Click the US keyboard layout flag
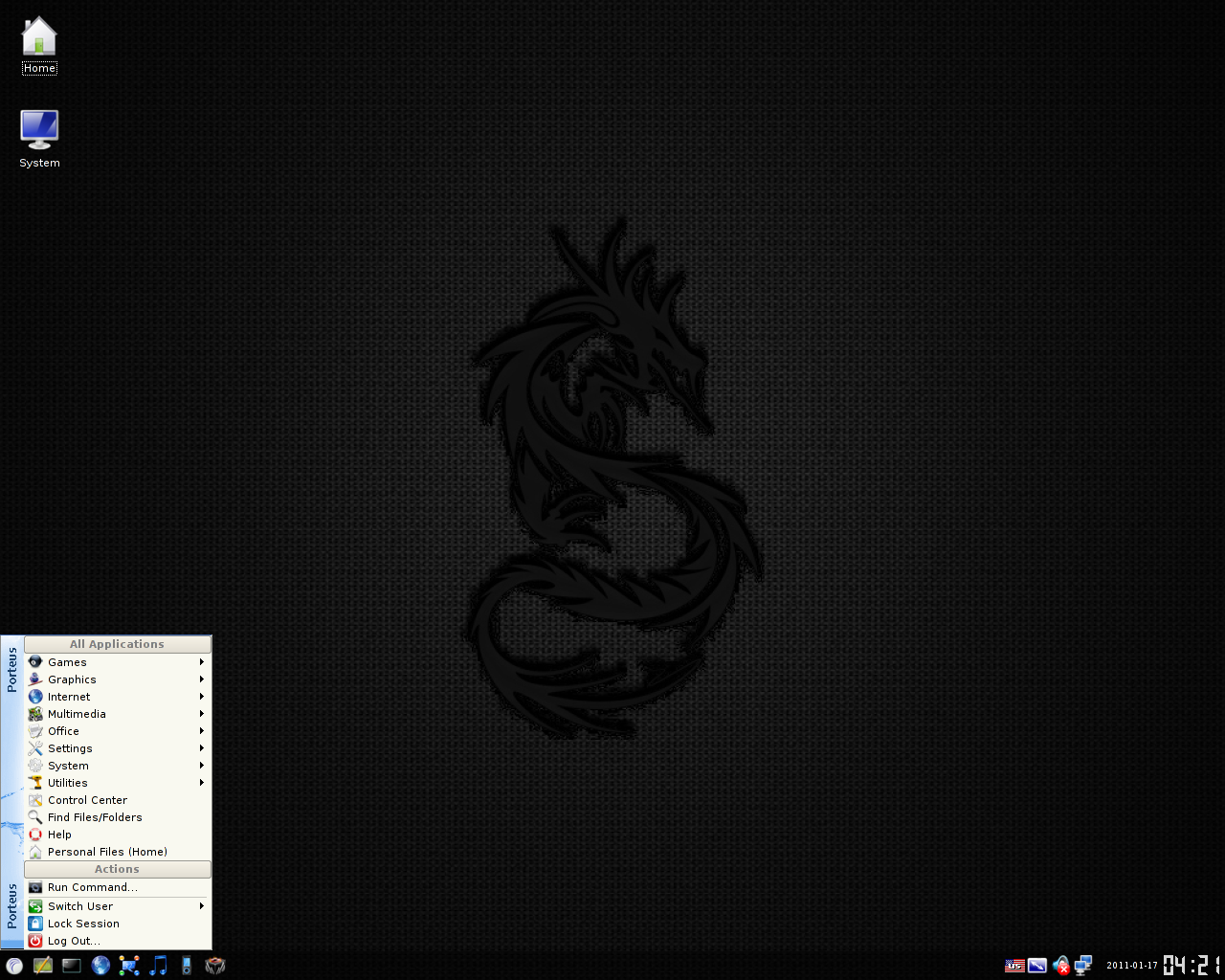This screenshot has height=980, width=1225. [1014, 966]
